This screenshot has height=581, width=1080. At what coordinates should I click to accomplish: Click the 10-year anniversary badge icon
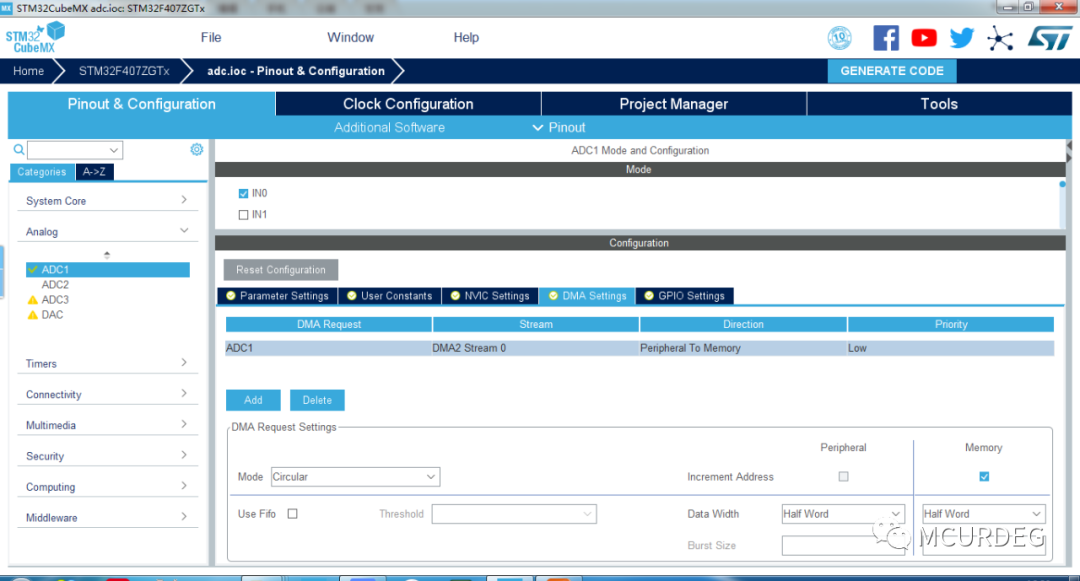tap(839, 38)
